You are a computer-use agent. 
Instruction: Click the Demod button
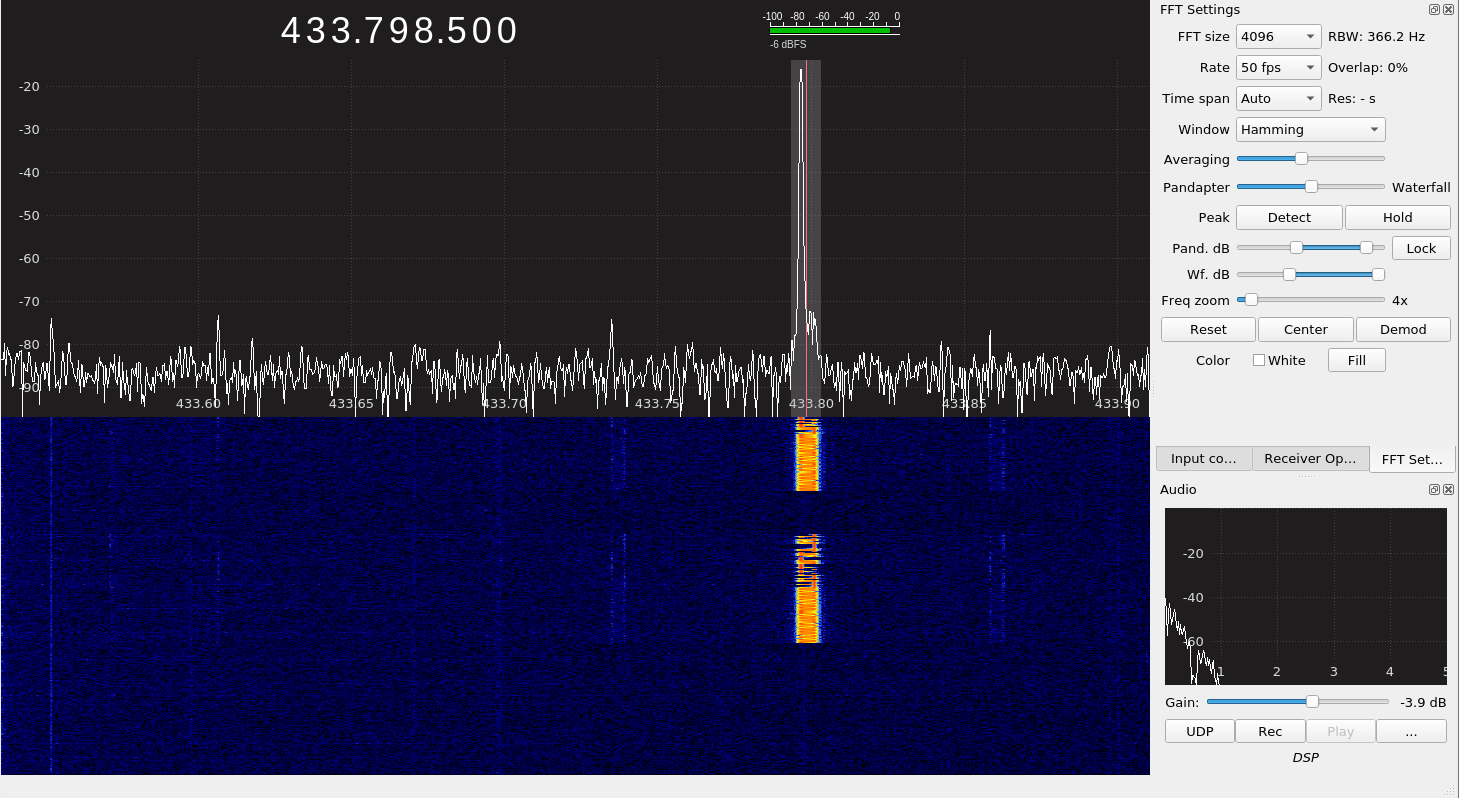(1403, 329)
